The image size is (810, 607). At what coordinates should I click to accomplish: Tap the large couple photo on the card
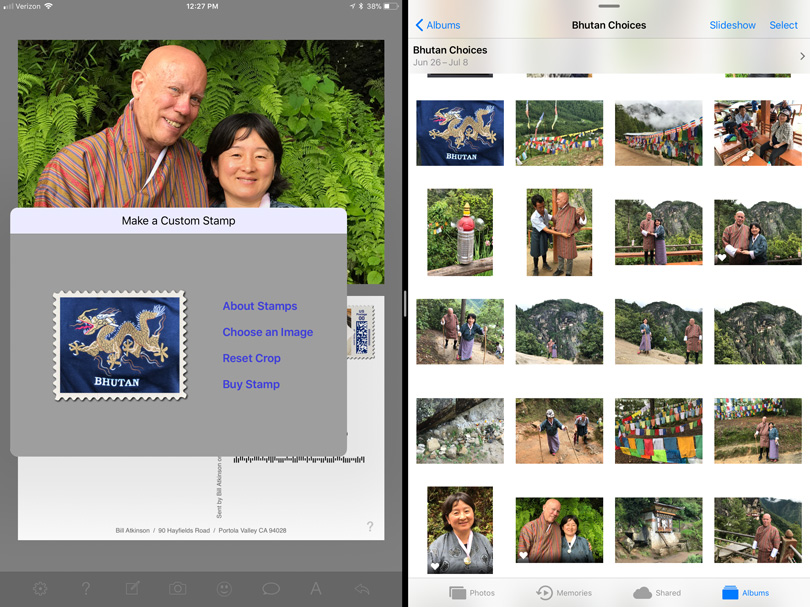[x=201, y=124]
